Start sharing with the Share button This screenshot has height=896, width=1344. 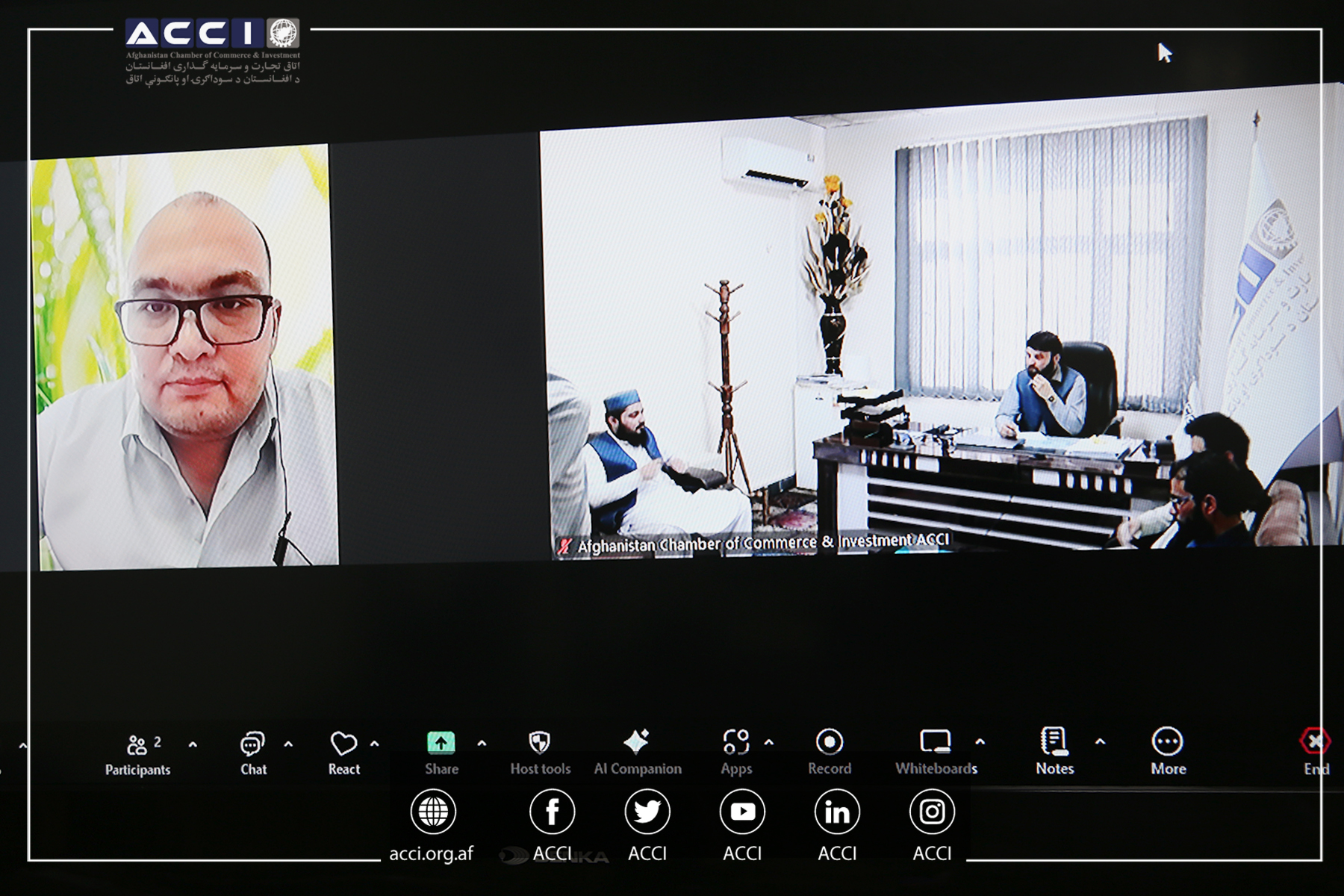coord(441,754)
